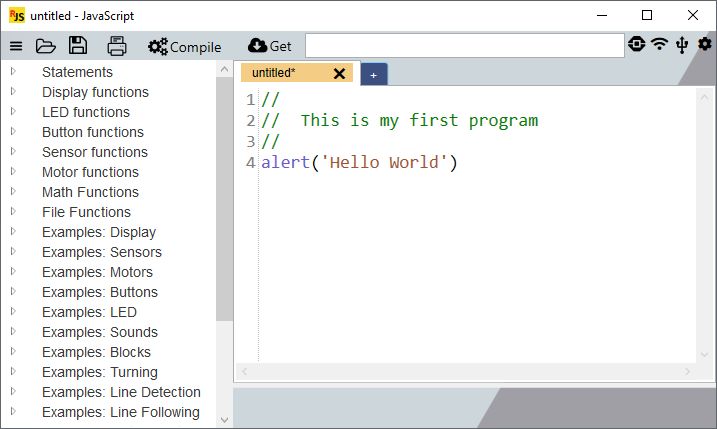
Task: Click the editor scroll up arrow
Action: [x=704, y=97]
